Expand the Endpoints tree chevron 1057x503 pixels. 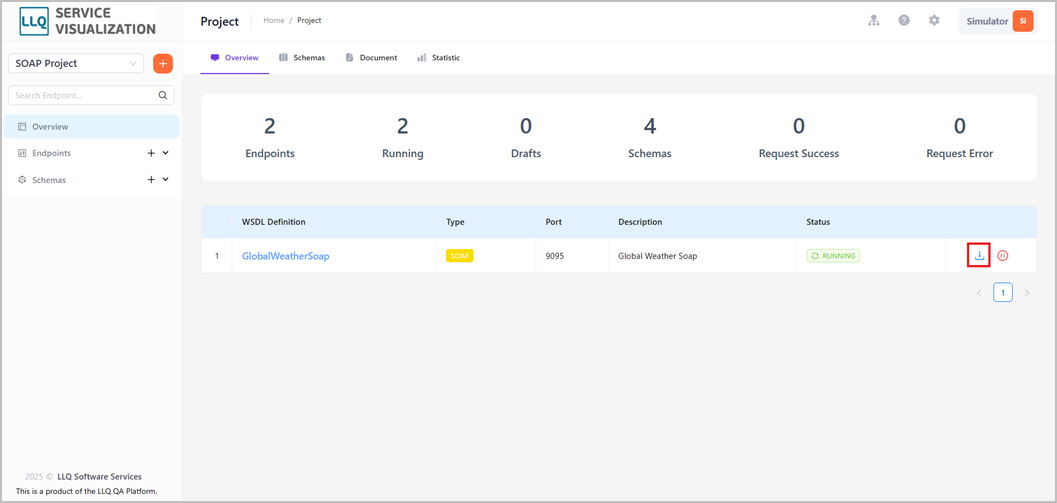tap(166, 153)
